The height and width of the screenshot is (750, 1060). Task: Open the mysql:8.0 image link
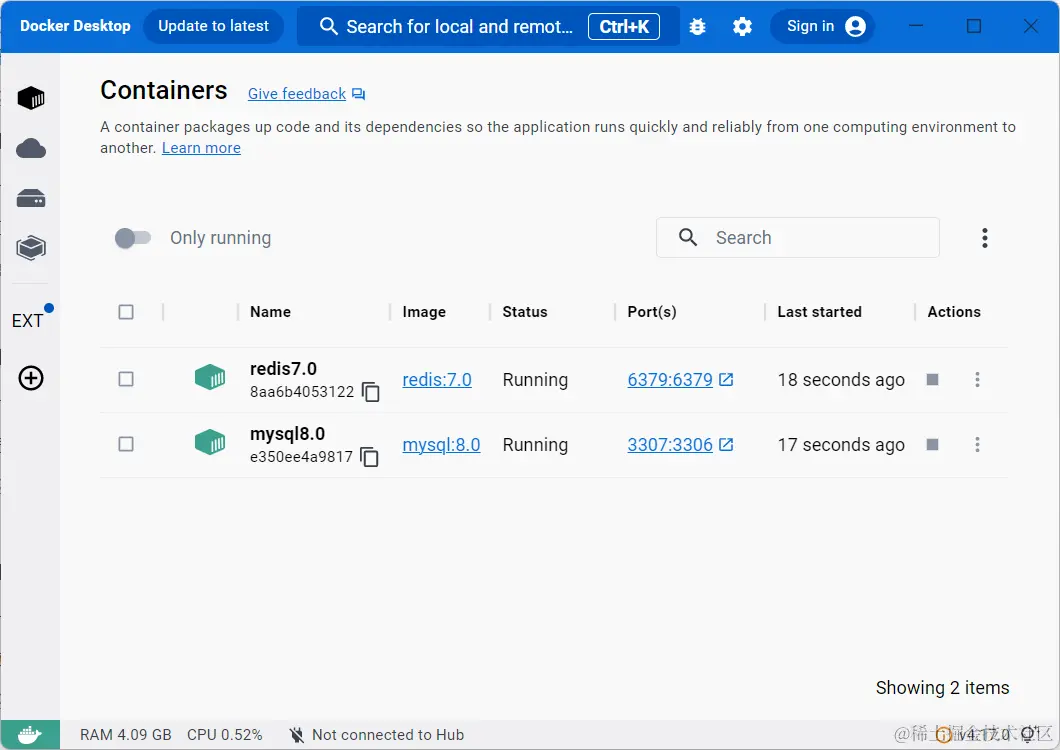[x=441, y=444]
